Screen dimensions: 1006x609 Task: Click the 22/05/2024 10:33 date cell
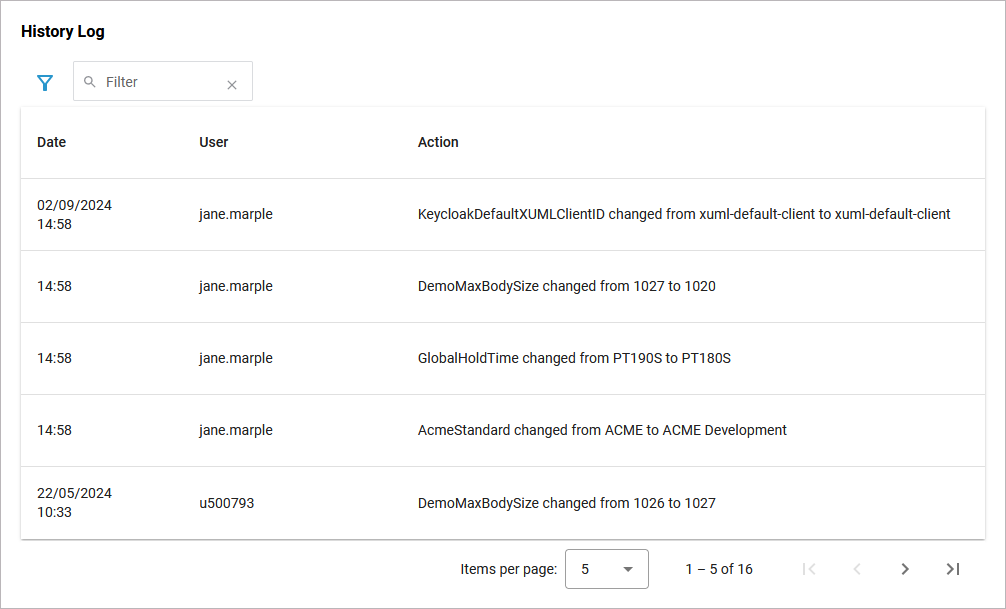click(74, 503)
